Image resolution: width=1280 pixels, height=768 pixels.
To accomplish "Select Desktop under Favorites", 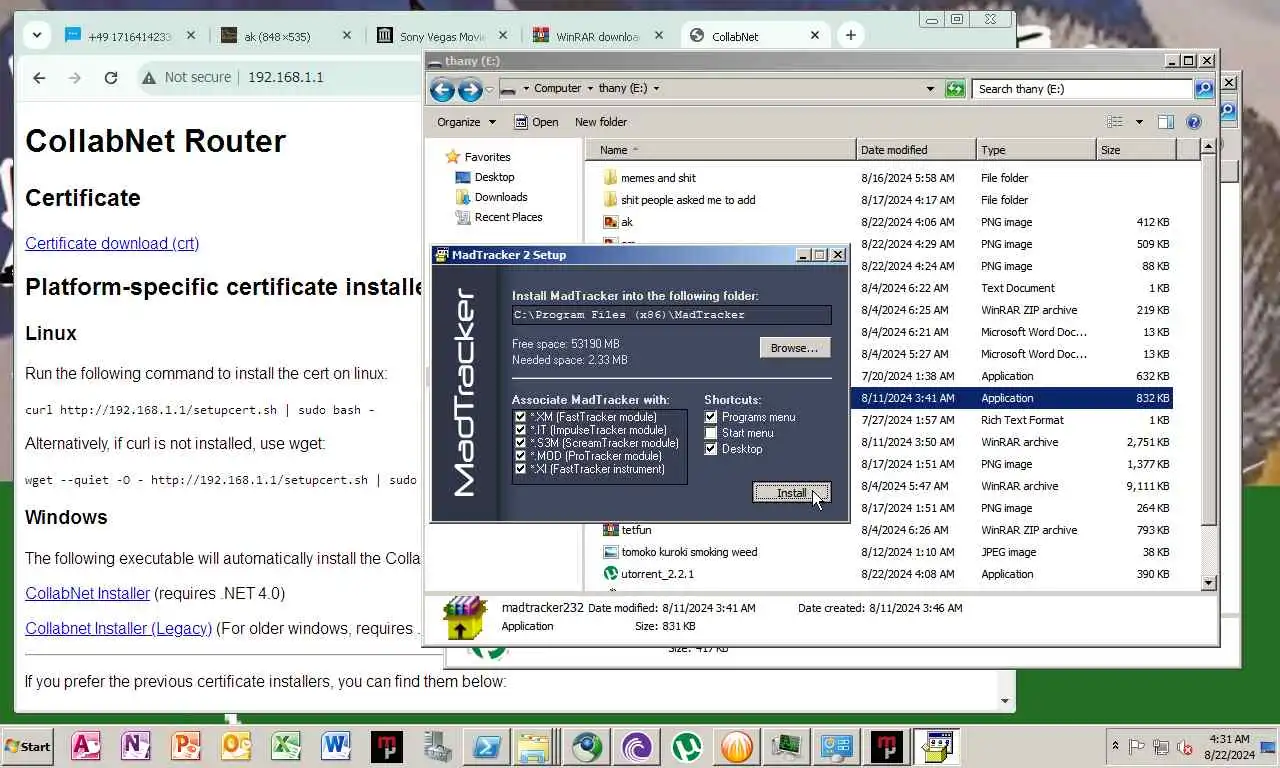I will click(494, 177).
